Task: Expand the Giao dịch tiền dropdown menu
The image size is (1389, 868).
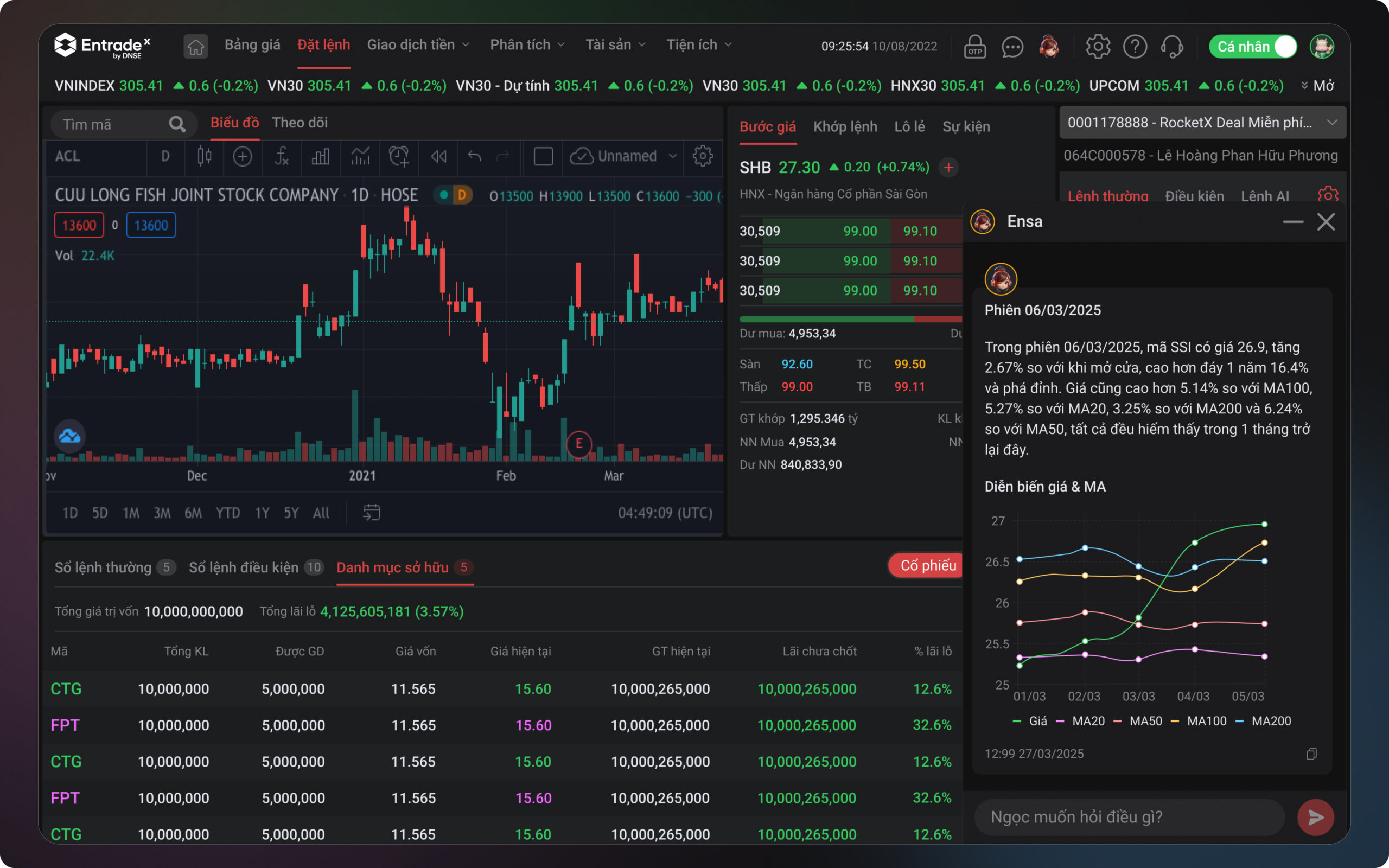Action: point(418,45)
